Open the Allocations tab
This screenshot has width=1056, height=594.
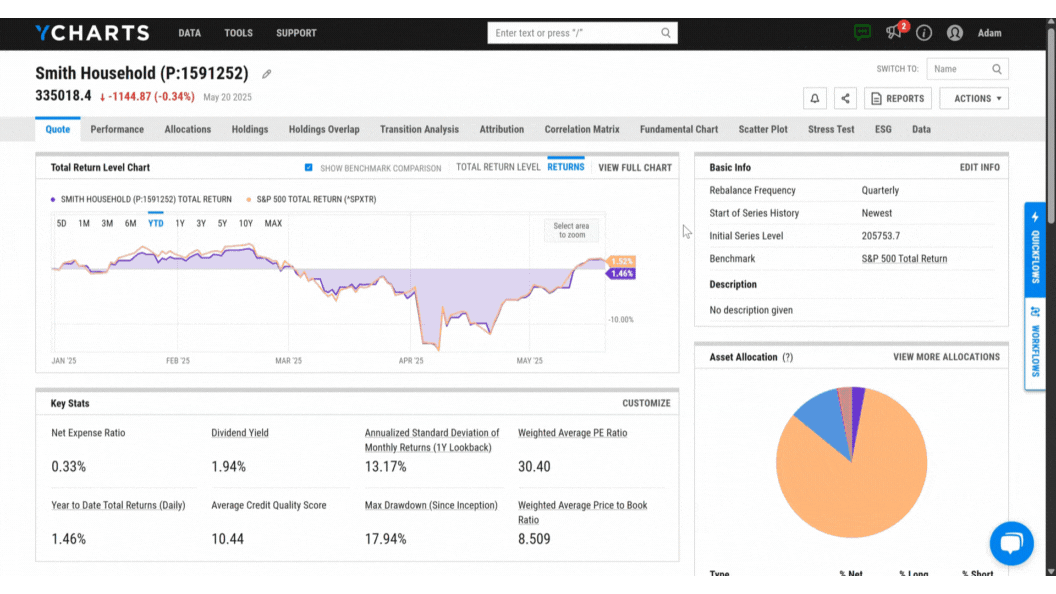click(188, 129)
